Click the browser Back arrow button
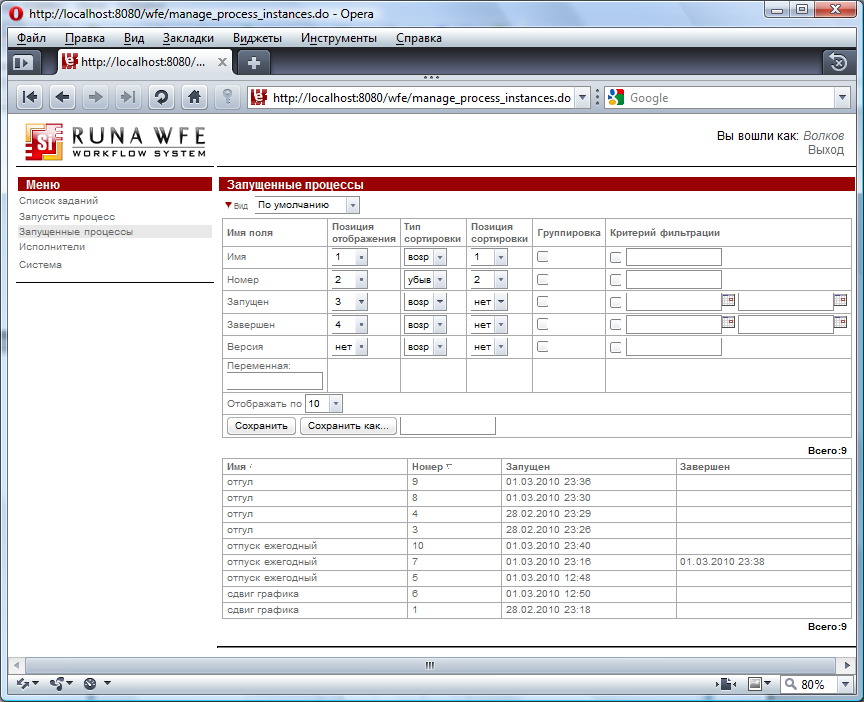This screenshot has height=702, width=864. [62, 97]
